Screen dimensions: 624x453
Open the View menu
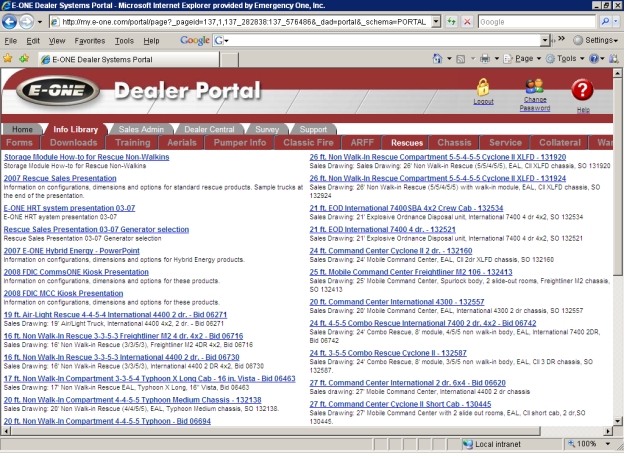click(x=57, y=41)
